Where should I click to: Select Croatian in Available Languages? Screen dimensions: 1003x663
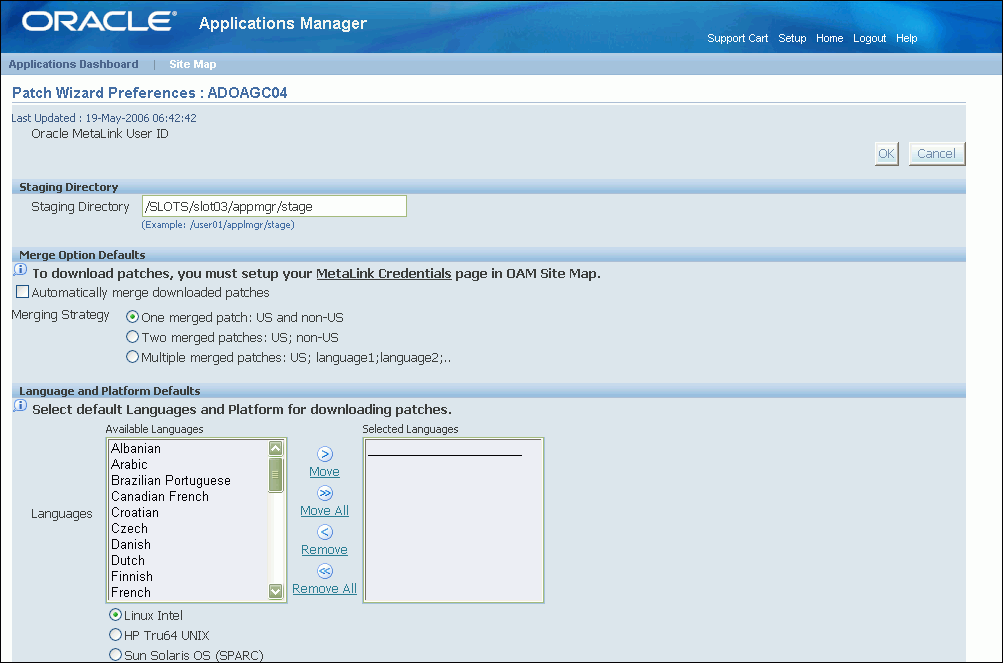[x=188, y=512]
